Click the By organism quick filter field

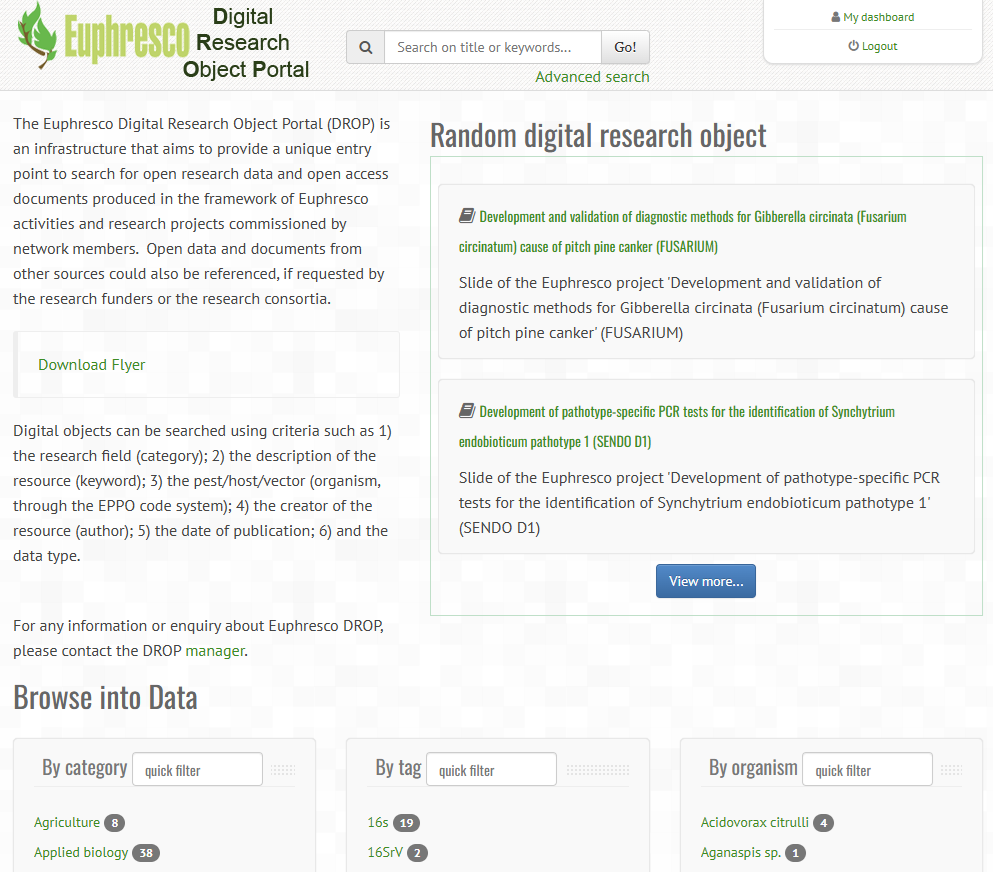click(x=867, y=770)
